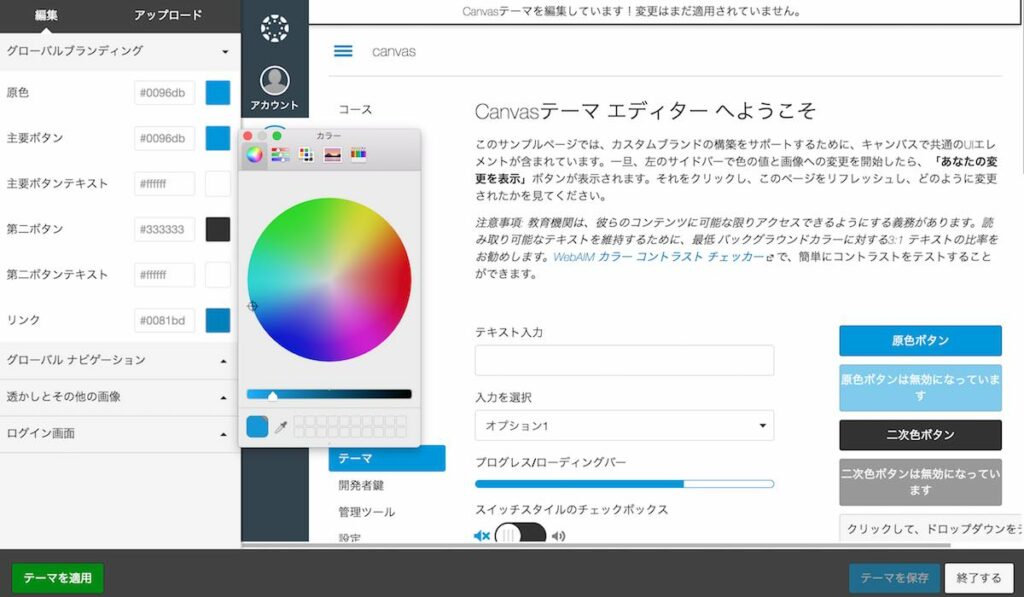Click the horizontal scrollbar below the preview
The height and width of the screenshot is (597, 1024).
pyautogui.click(x=596, y=545)
